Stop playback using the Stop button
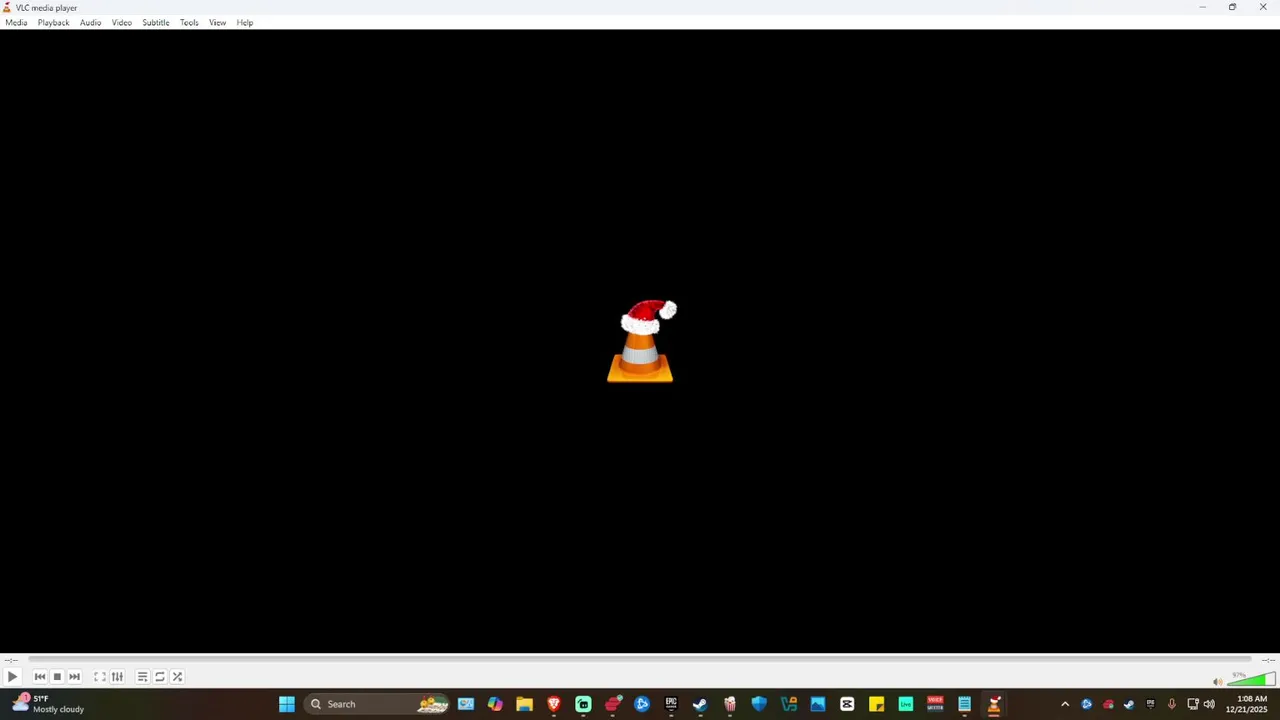The height and width of the screenshot is (720, 1280). click(x=57, y=677)
